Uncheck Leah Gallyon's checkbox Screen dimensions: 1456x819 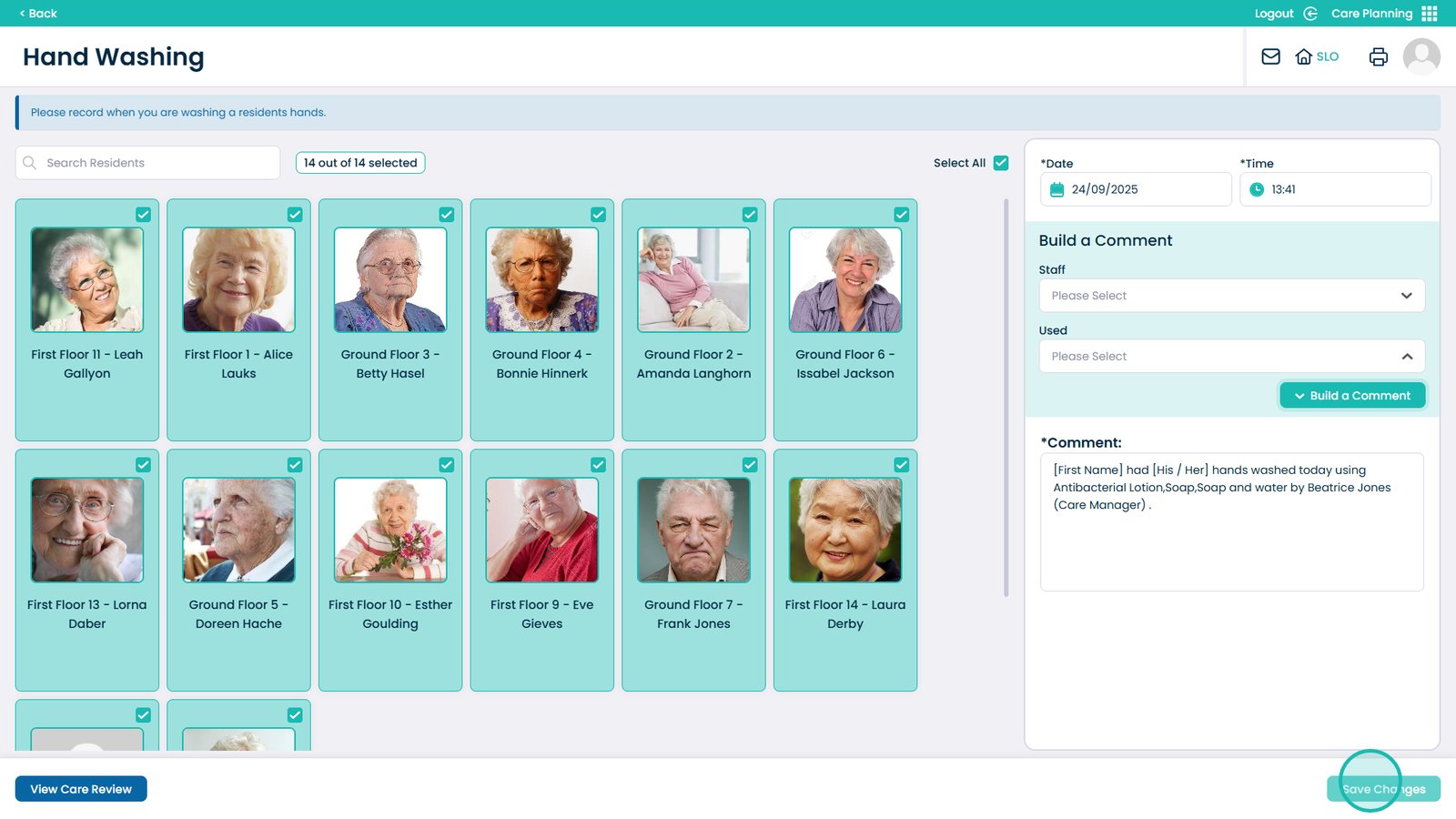(x=143, y=215)
